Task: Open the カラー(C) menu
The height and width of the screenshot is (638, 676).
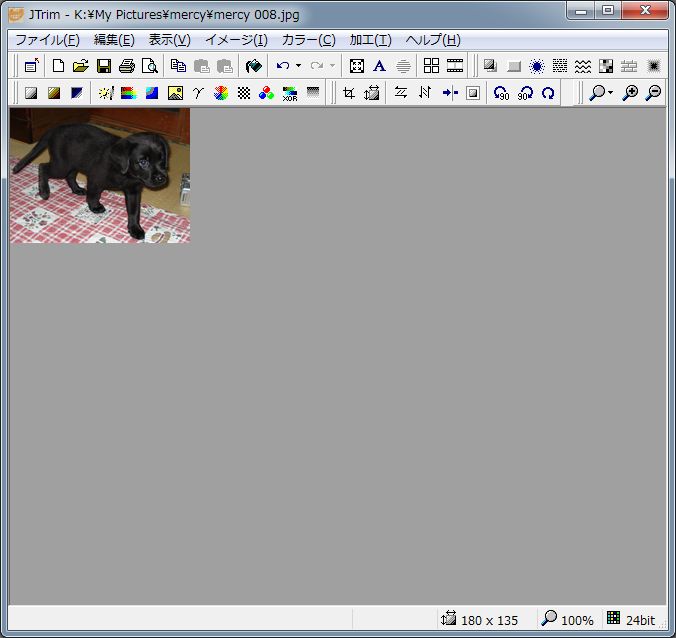Action: tap(309, 40)
